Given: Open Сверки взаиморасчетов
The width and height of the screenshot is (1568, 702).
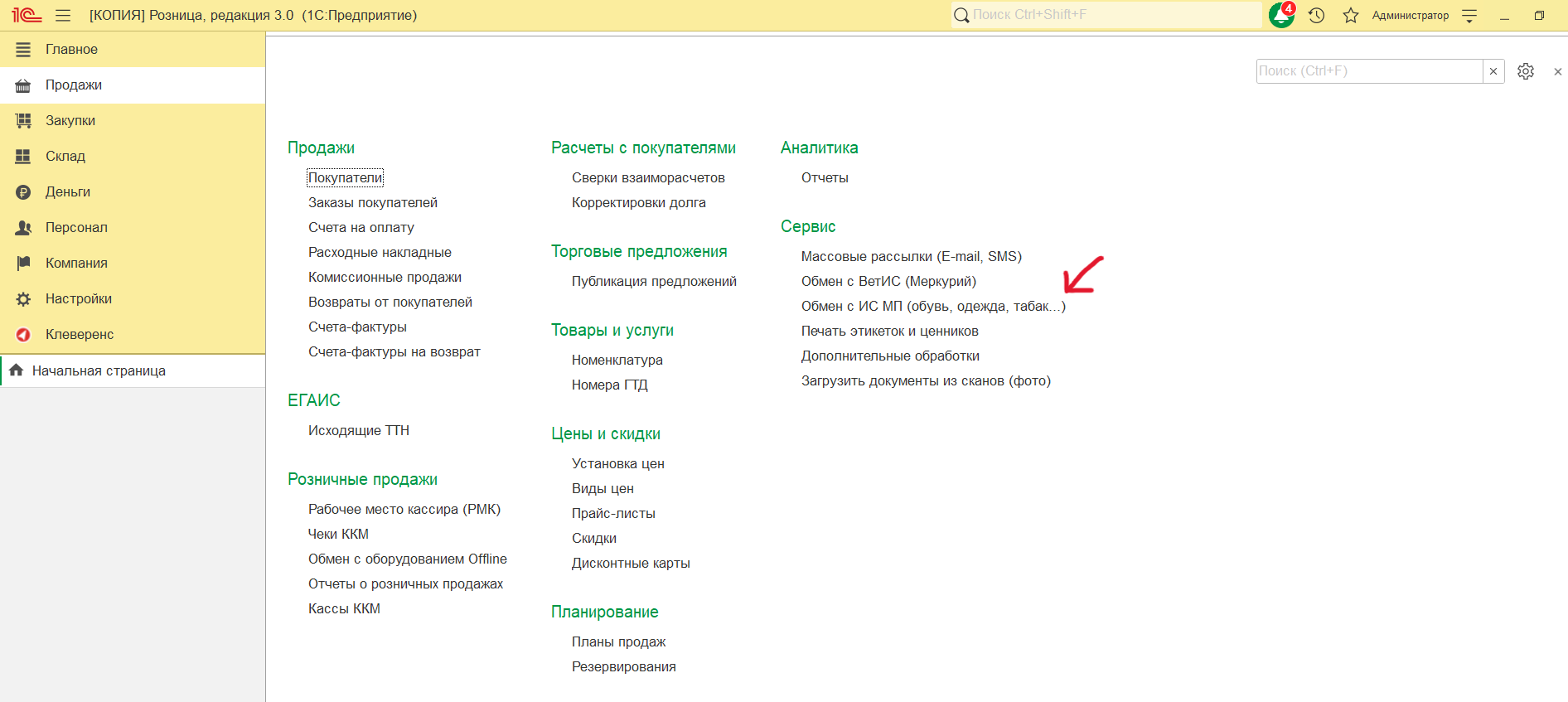Looking at the screenshot, I should point(648,177).
